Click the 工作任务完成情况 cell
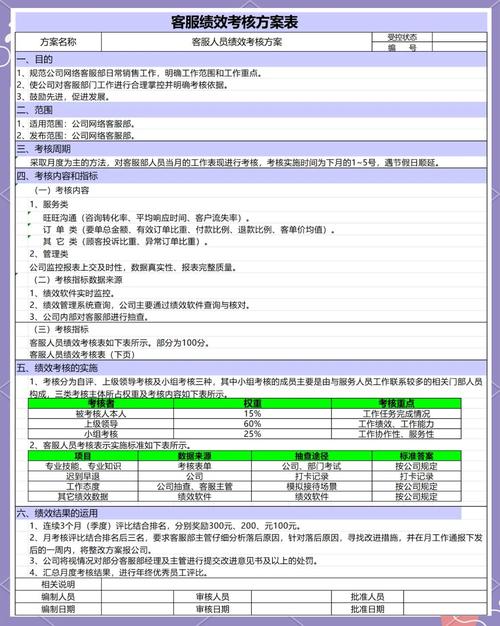This screenshot has height=626, width=500. pyautogui.click(x=396, y=414)
